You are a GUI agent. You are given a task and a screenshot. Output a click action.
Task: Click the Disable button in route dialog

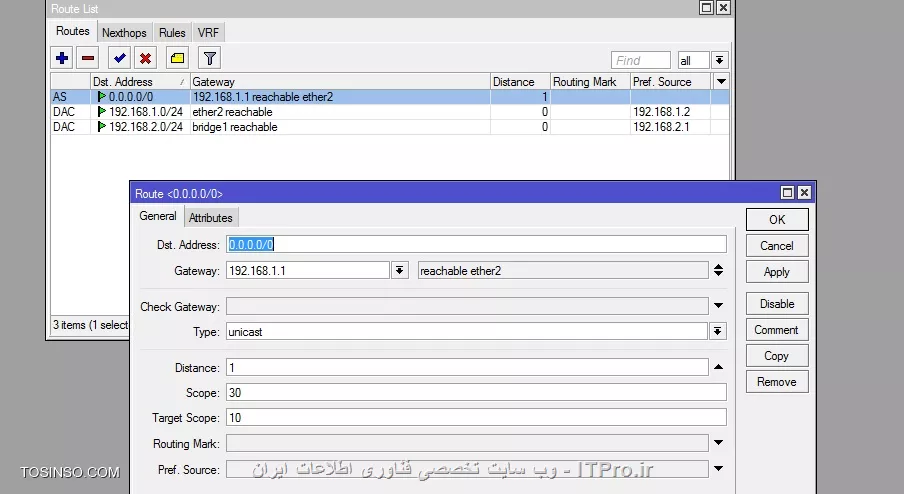777,304
